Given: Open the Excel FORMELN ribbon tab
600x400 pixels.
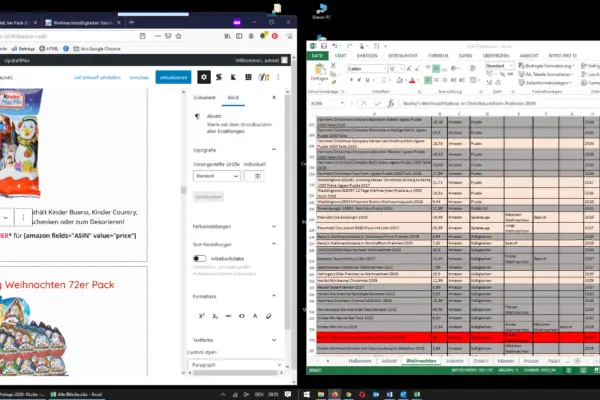Looking at the screenshot, I should click(438, 56).
